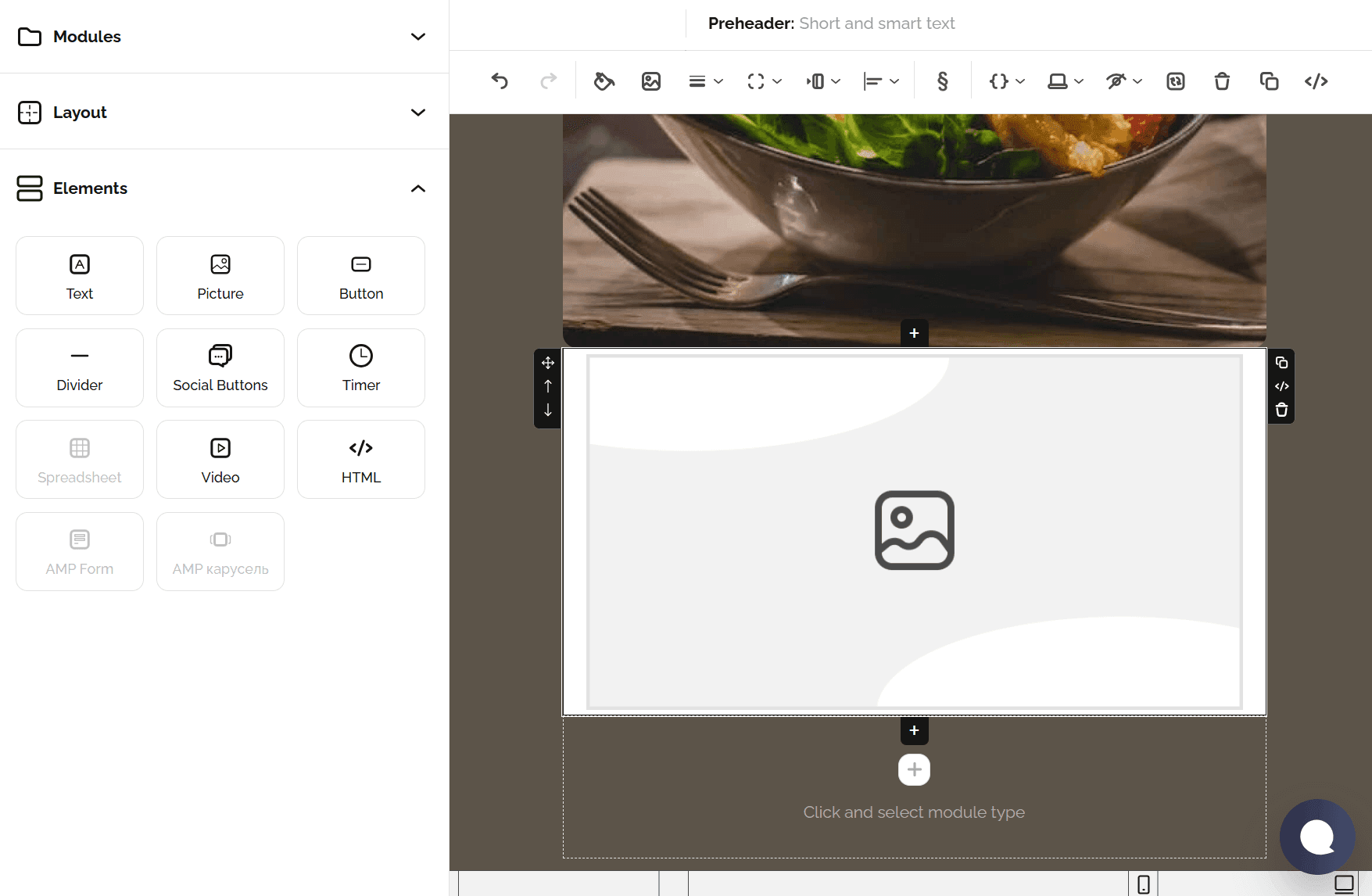Delete selected block via side trash icon
The image size is (1372, 896).
coord(1281,410)
